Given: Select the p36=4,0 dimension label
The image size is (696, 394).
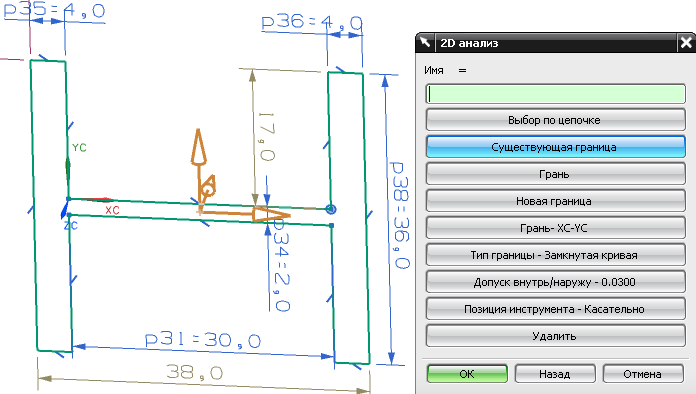Looking at the screenshot, I should 312,22.
